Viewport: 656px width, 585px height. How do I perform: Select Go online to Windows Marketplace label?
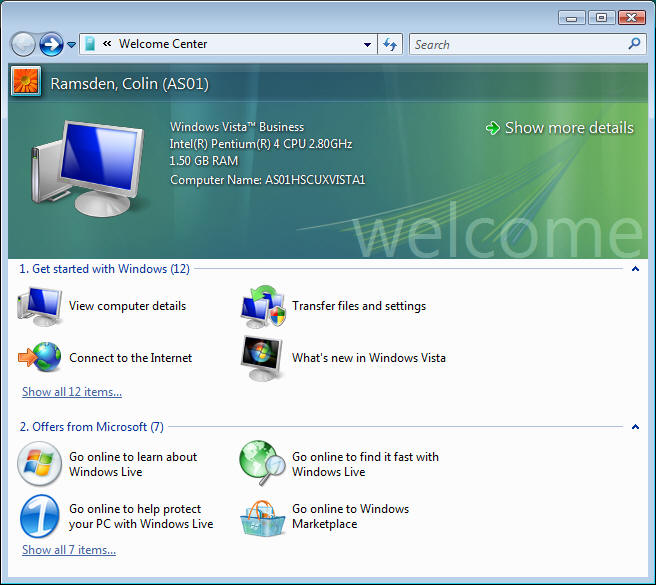[x=351, y=516]
